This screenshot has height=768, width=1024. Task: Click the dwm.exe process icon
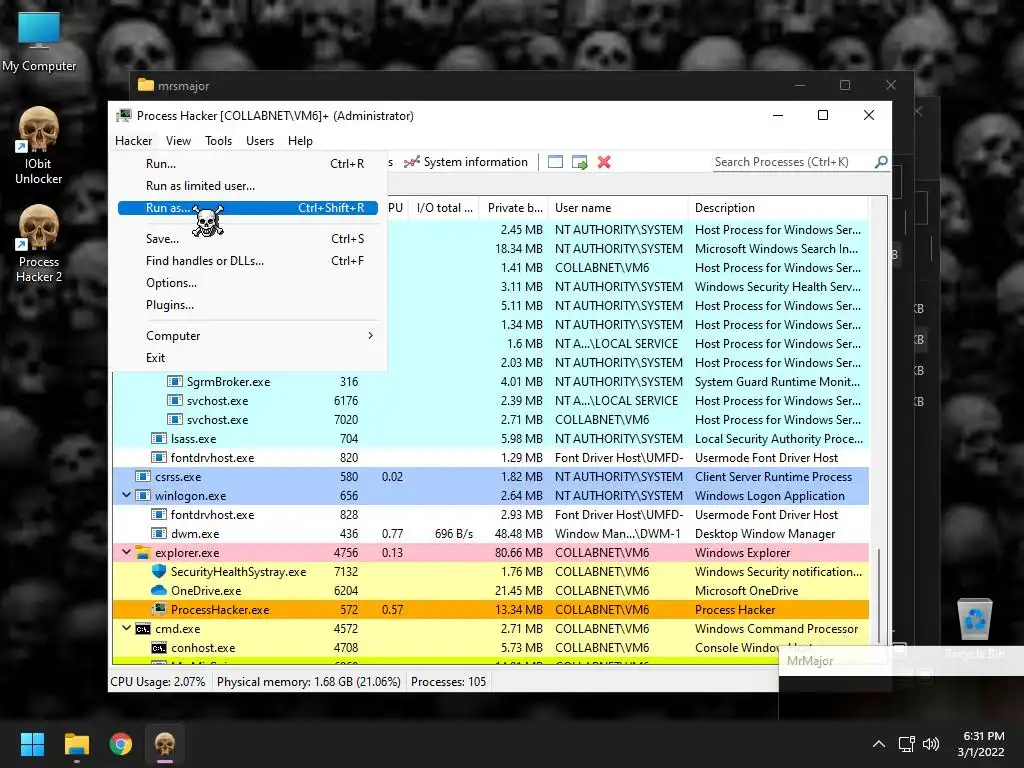[159, 534]
